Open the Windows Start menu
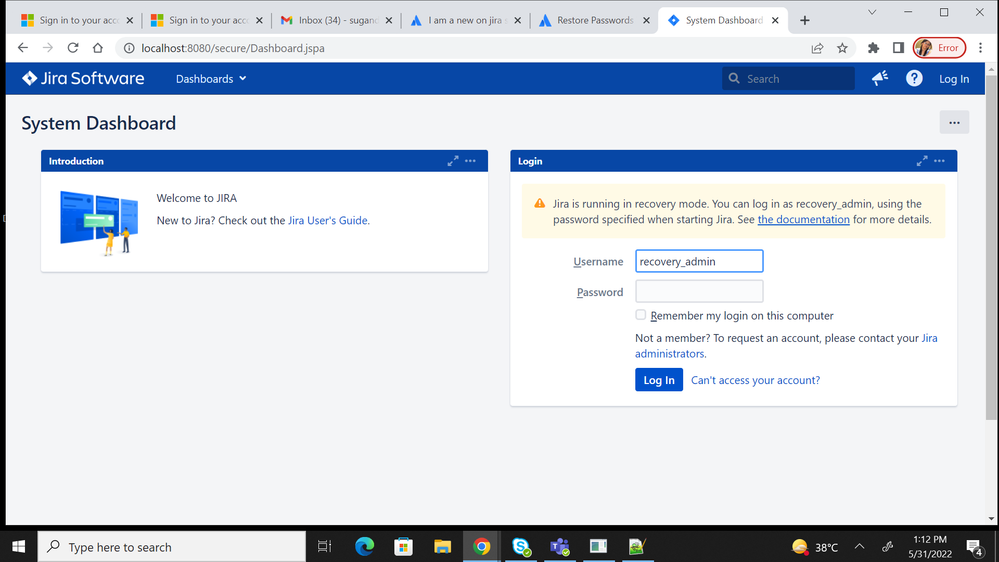Screen dimensions: 999x562 (x=18, y=546)
